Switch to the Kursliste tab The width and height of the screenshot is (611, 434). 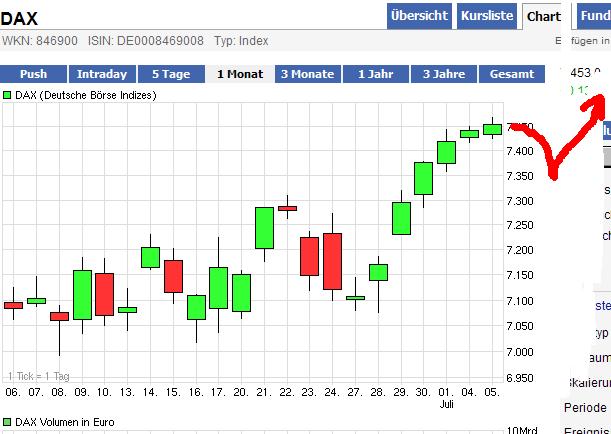(487, 16)
